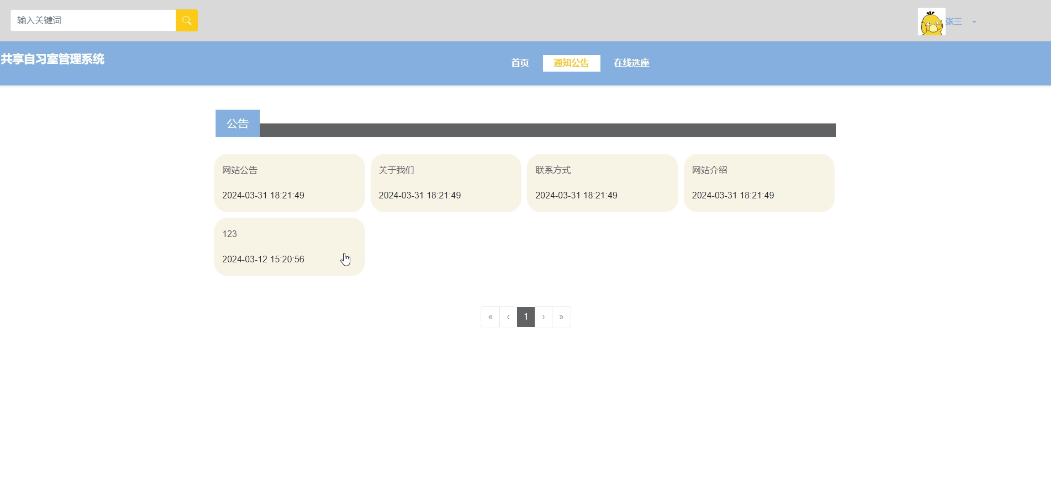Click the date under 联系方式 title
This screenshot has width=1051, height=491.
coord(576,196)
